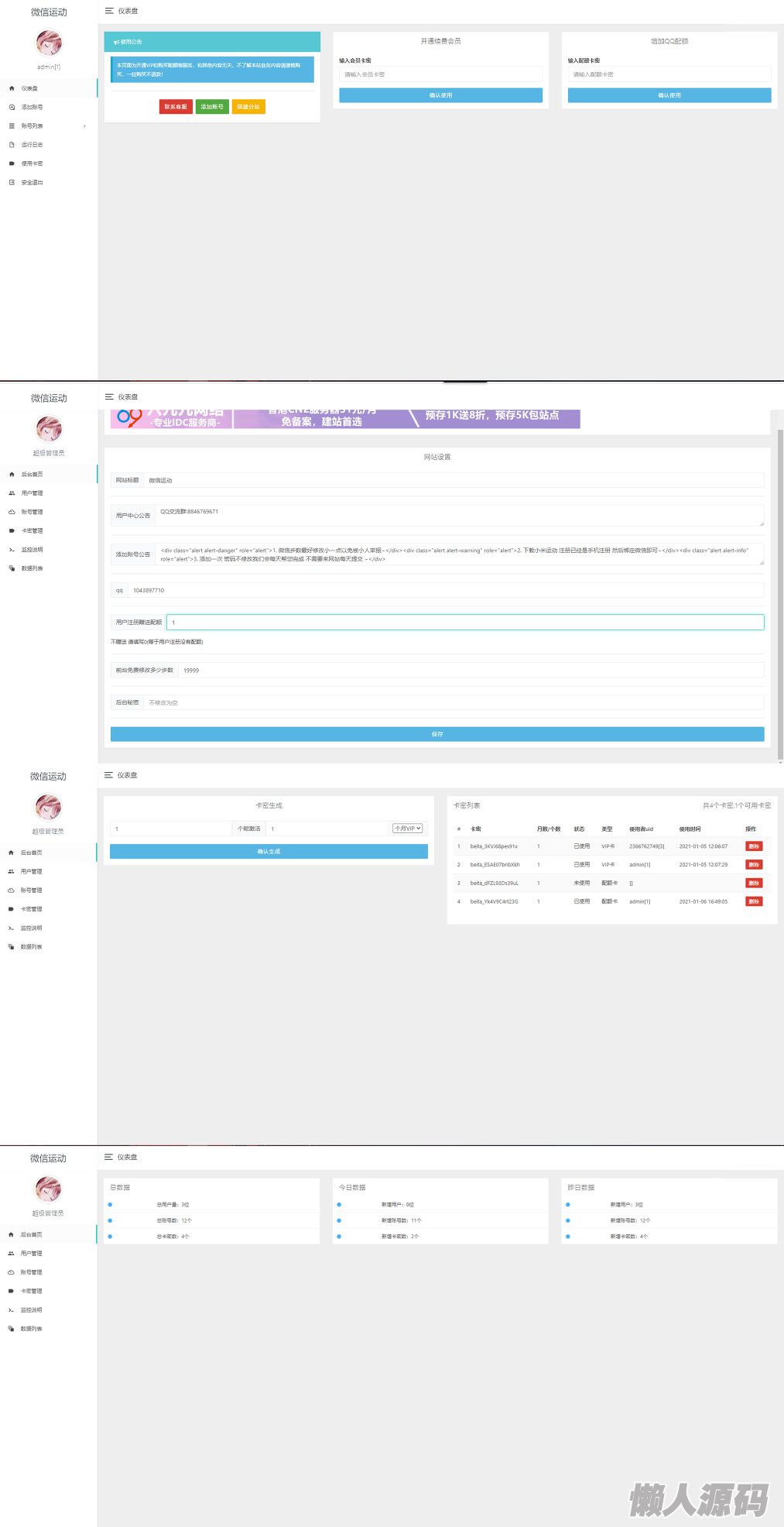The image size is (784, 1527).
Task: Click the blue 保存 button in 网站设置
Action: 437,734
